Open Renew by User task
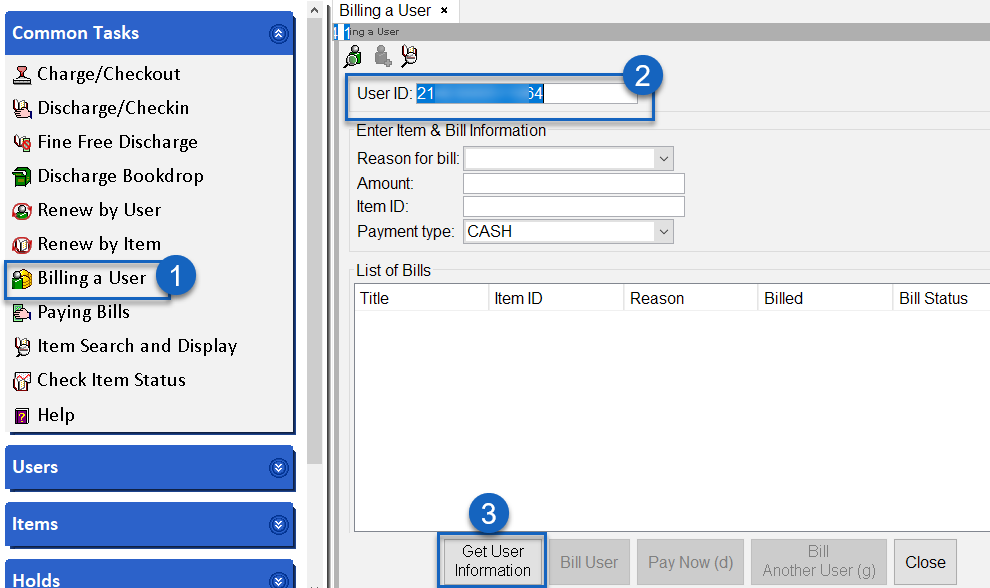Screen dimensions: 990x588 coord(99,210)
